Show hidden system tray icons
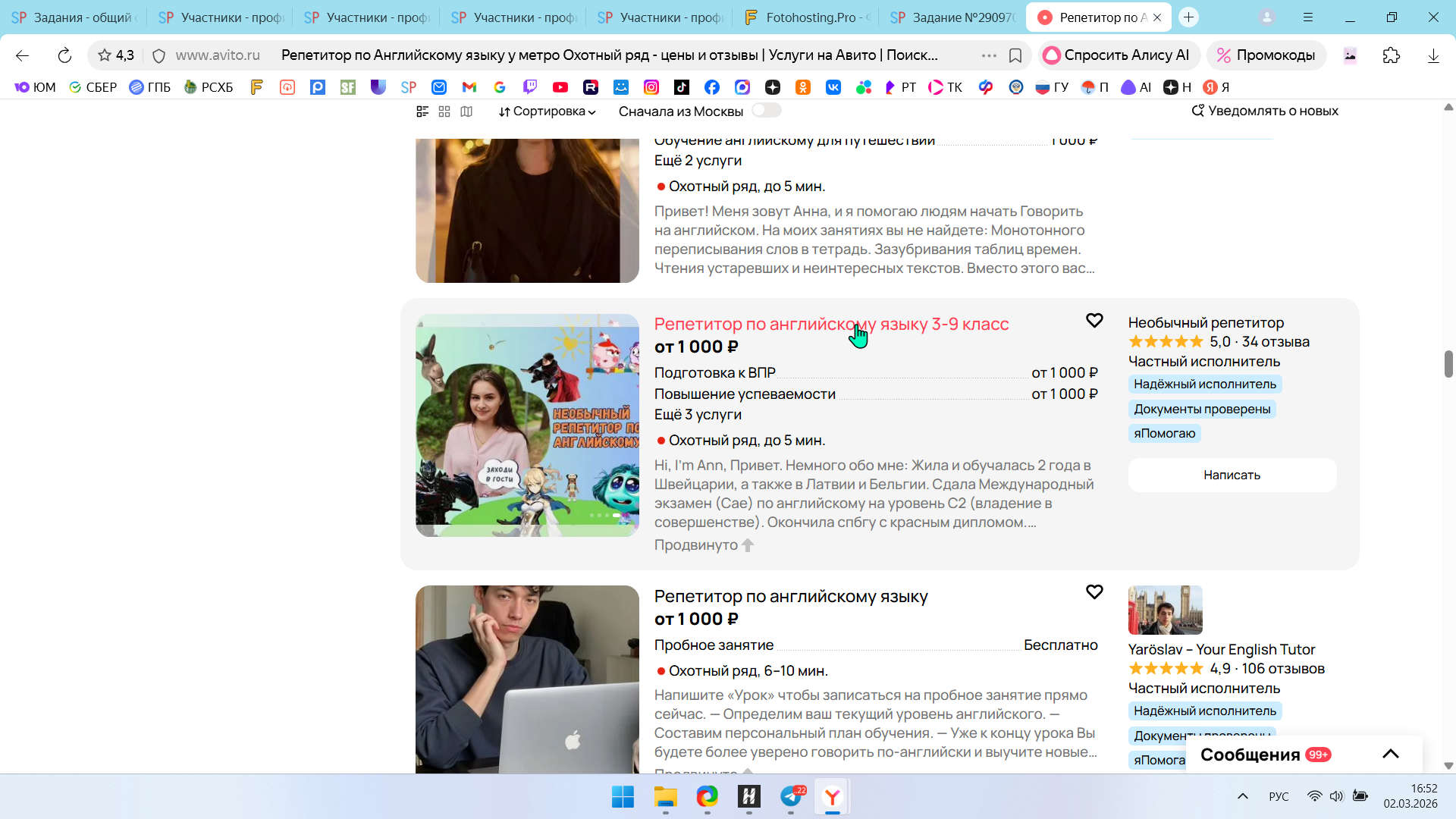 point(1242,796)
